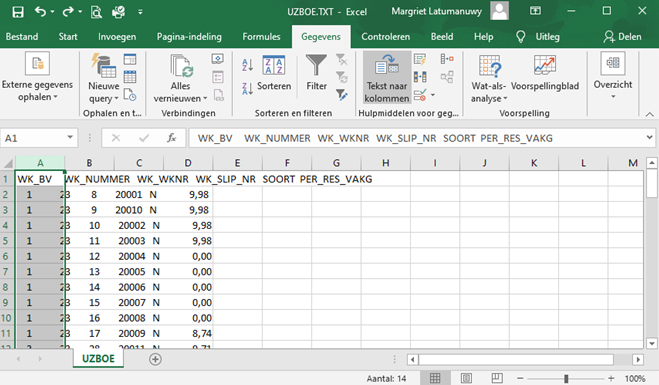The width and height of the screenshot is (659, 385).
Task: Click the Flash Fill icon
Action: (419, 59)
